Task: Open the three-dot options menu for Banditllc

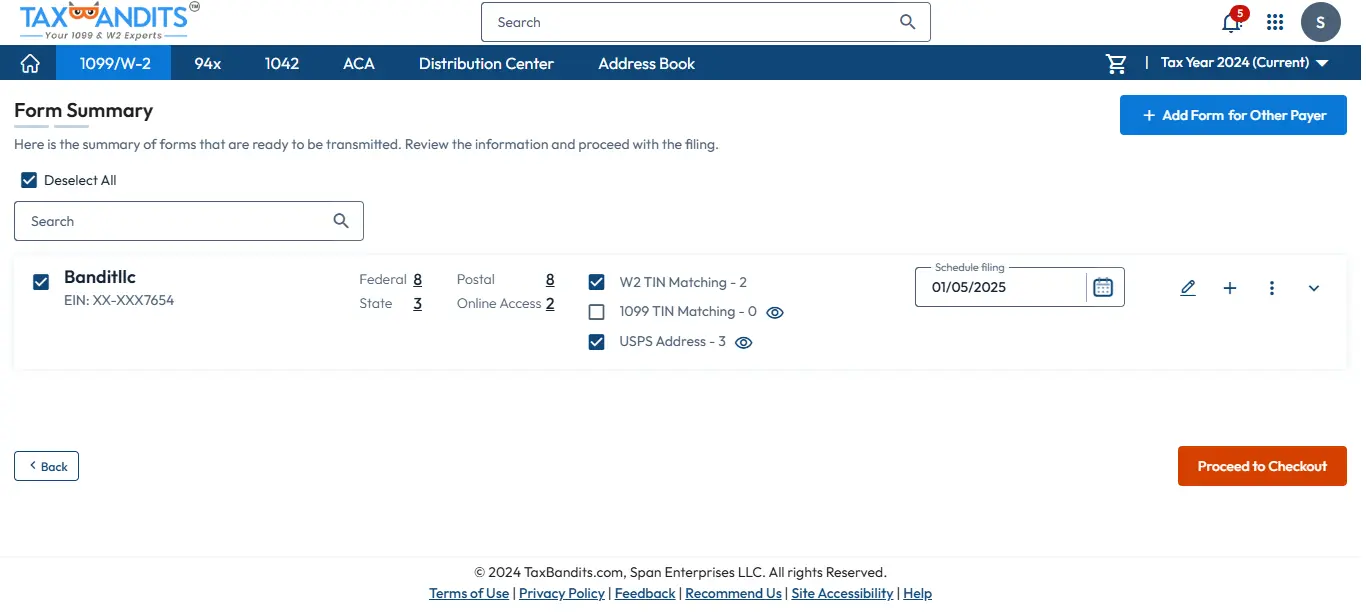Action: (1272, 287)
